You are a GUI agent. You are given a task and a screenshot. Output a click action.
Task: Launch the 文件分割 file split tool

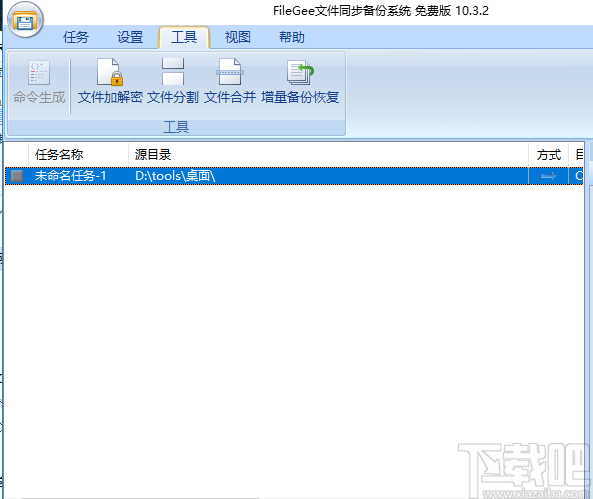click(173, 82)
